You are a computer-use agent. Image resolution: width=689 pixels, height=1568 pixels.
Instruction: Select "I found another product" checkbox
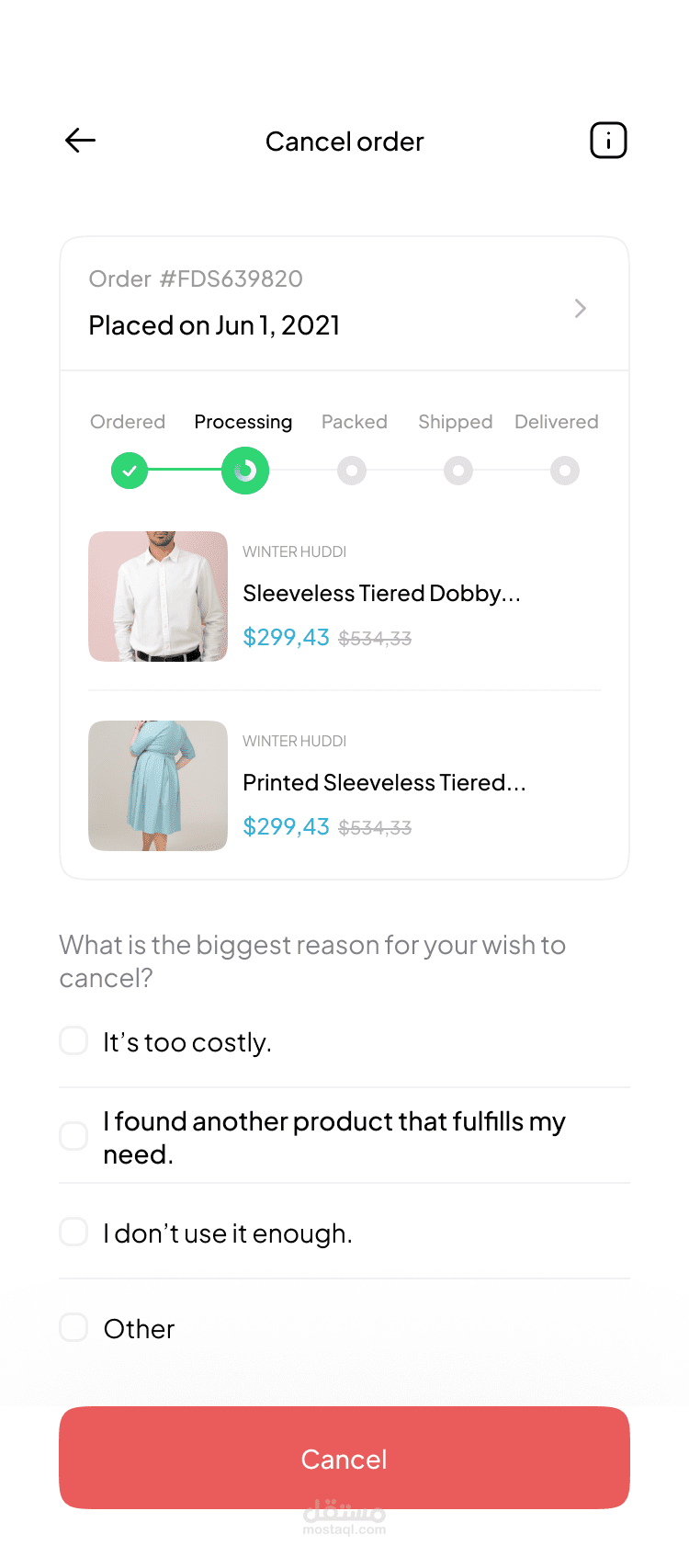coord(73,1136)
